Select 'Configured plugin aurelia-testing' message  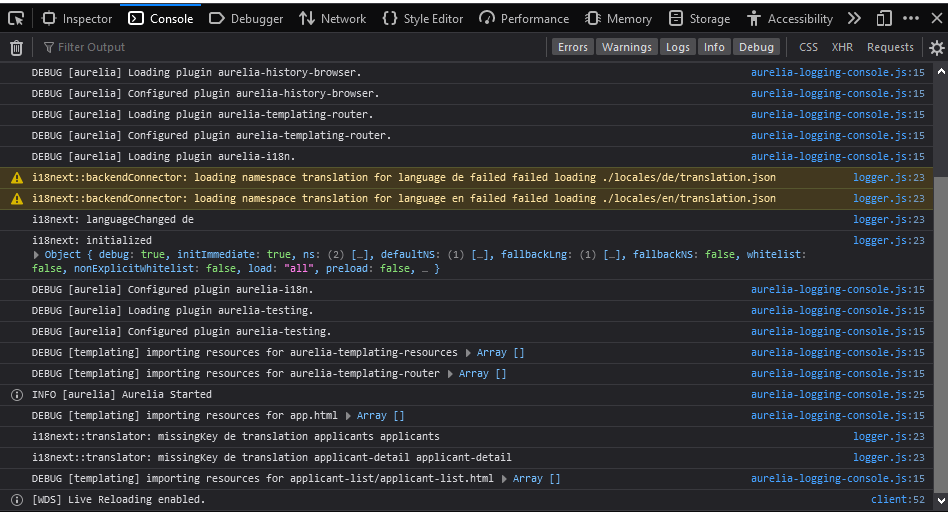(x=181, y=331)
